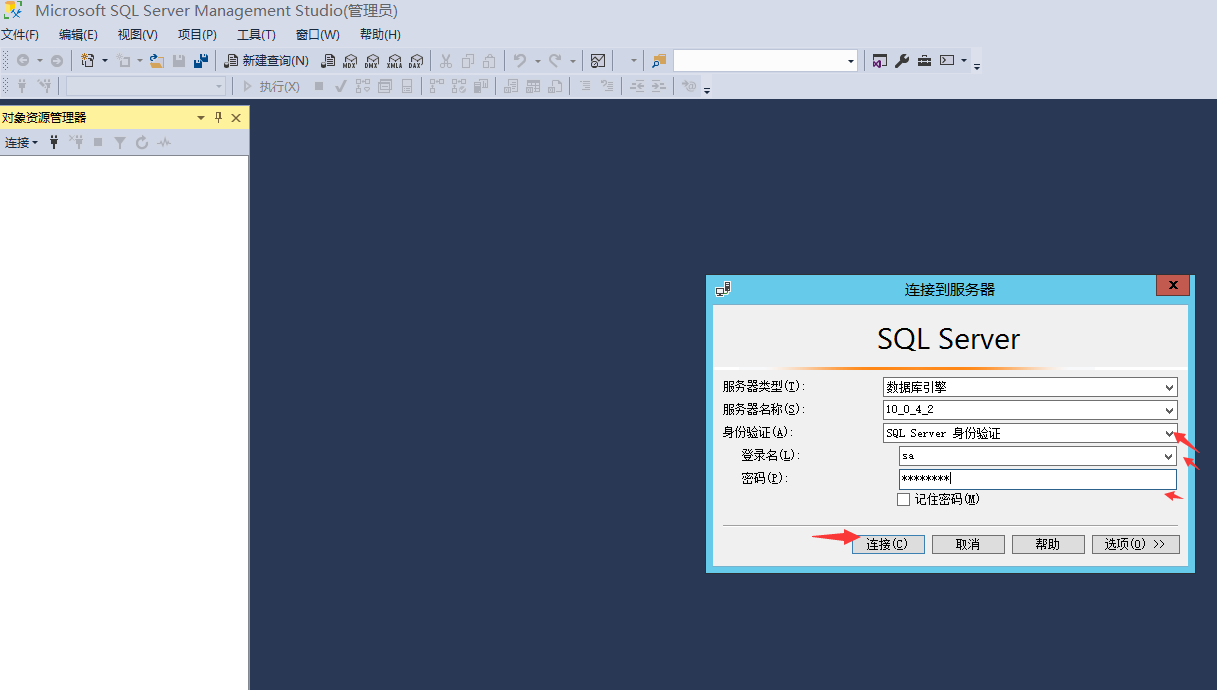This screenshot has width=1217, height=690.
Task: Click the connect plug icon in Object Explorer
Action: pyautogui.click(x=54, y=143)
